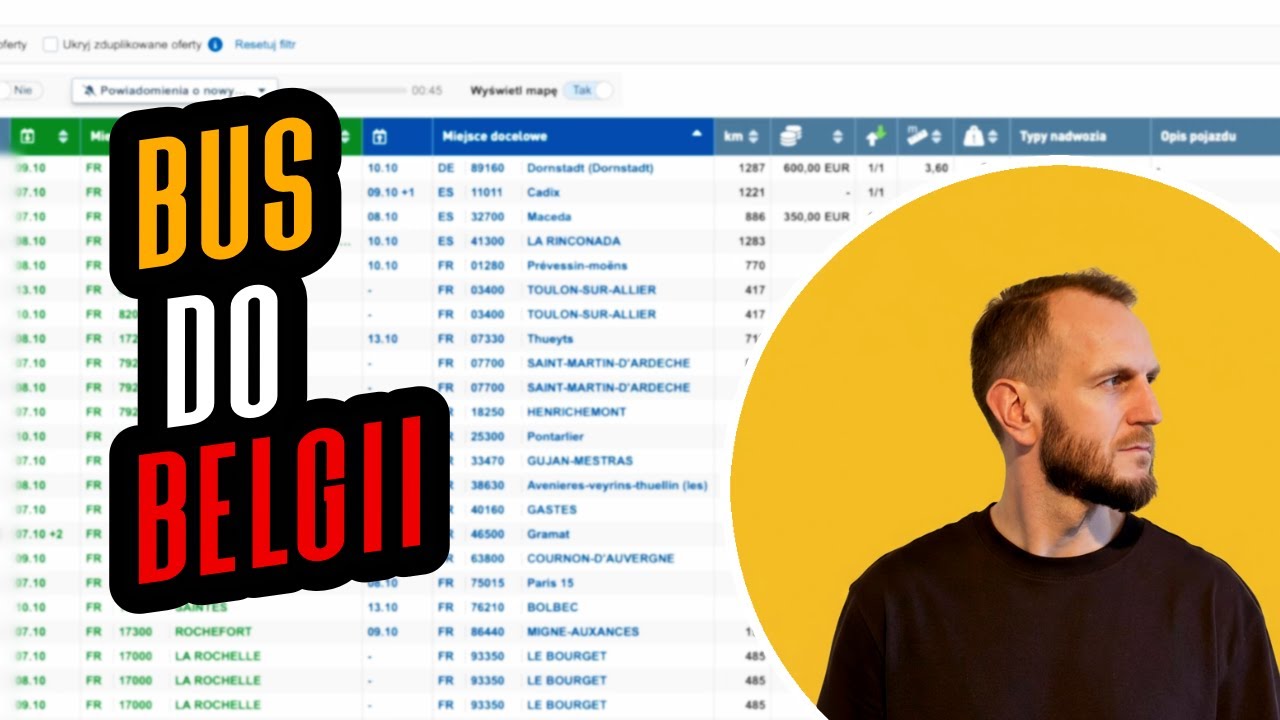The height and width of the screenshot is (720, 1280).
Task: Open offer to Avenieres-veyrins-thuellin (les)
Action: 617,486
